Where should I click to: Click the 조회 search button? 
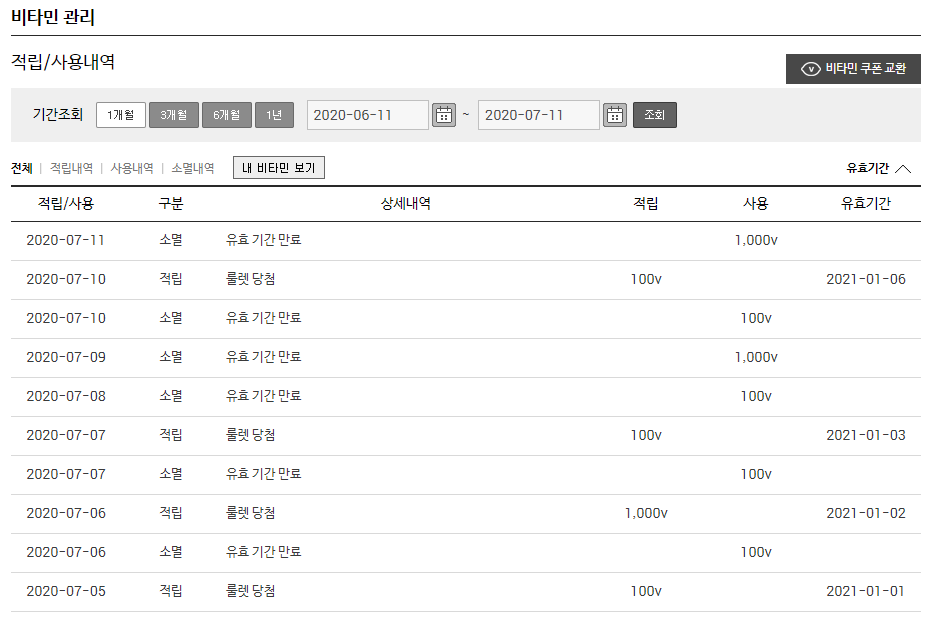pos(655,115)
